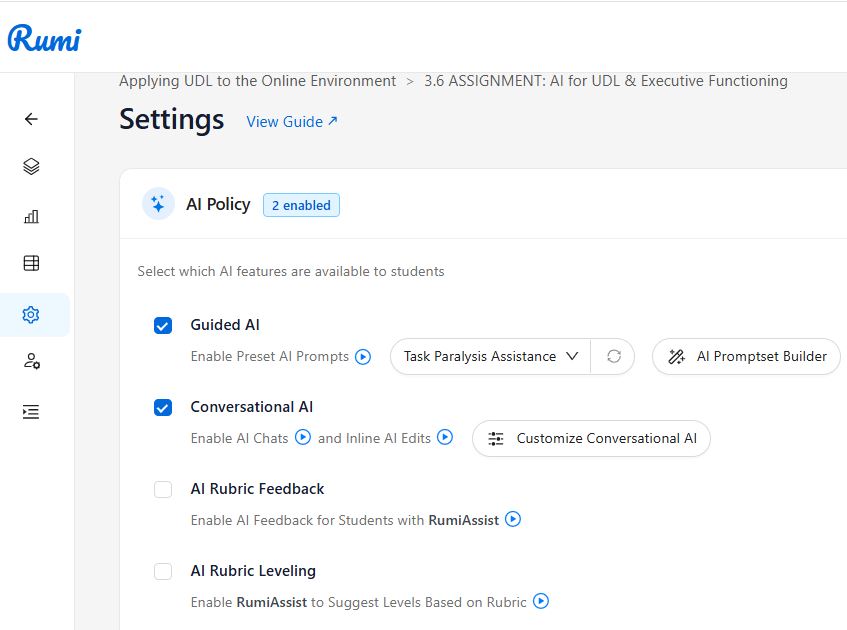Open the AI Promptset Builder

click(747, 357)
